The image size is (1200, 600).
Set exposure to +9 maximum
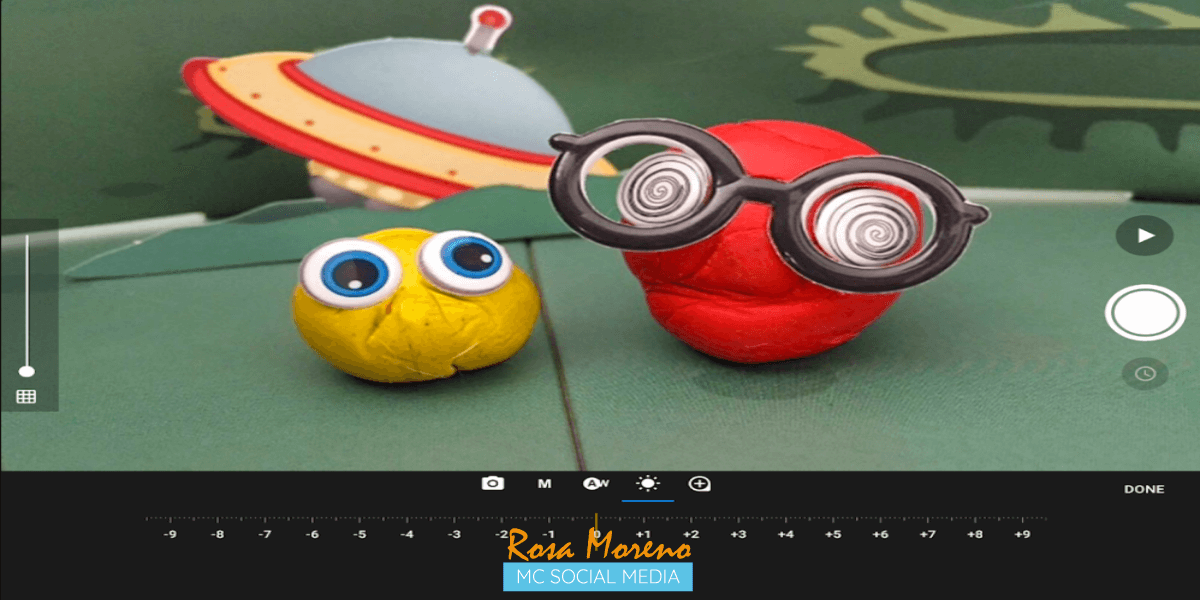pos(1022,534)
